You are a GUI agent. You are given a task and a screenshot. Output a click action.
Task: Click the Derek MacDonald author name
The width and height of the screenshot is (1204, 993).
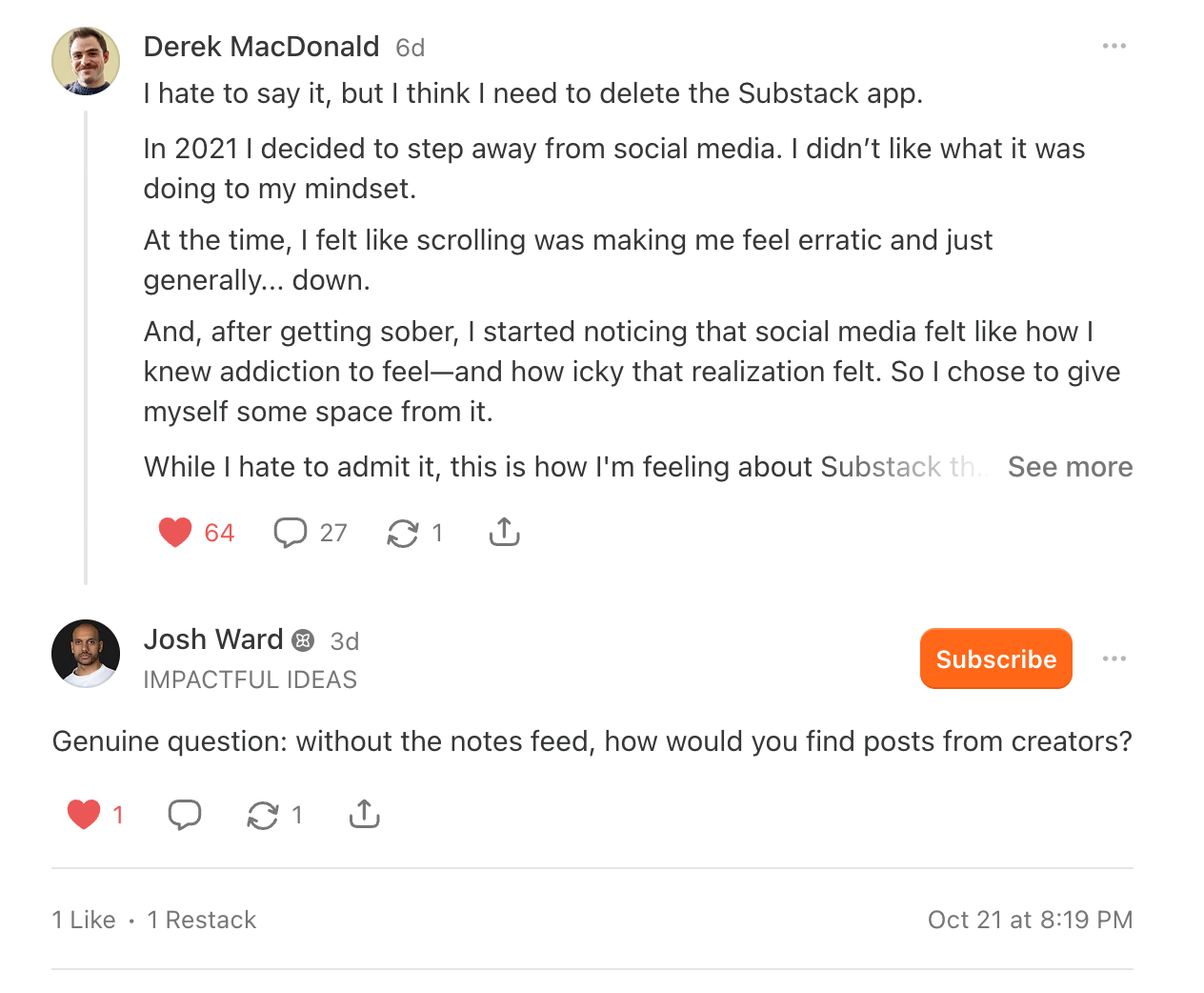(x=261, y=47)
